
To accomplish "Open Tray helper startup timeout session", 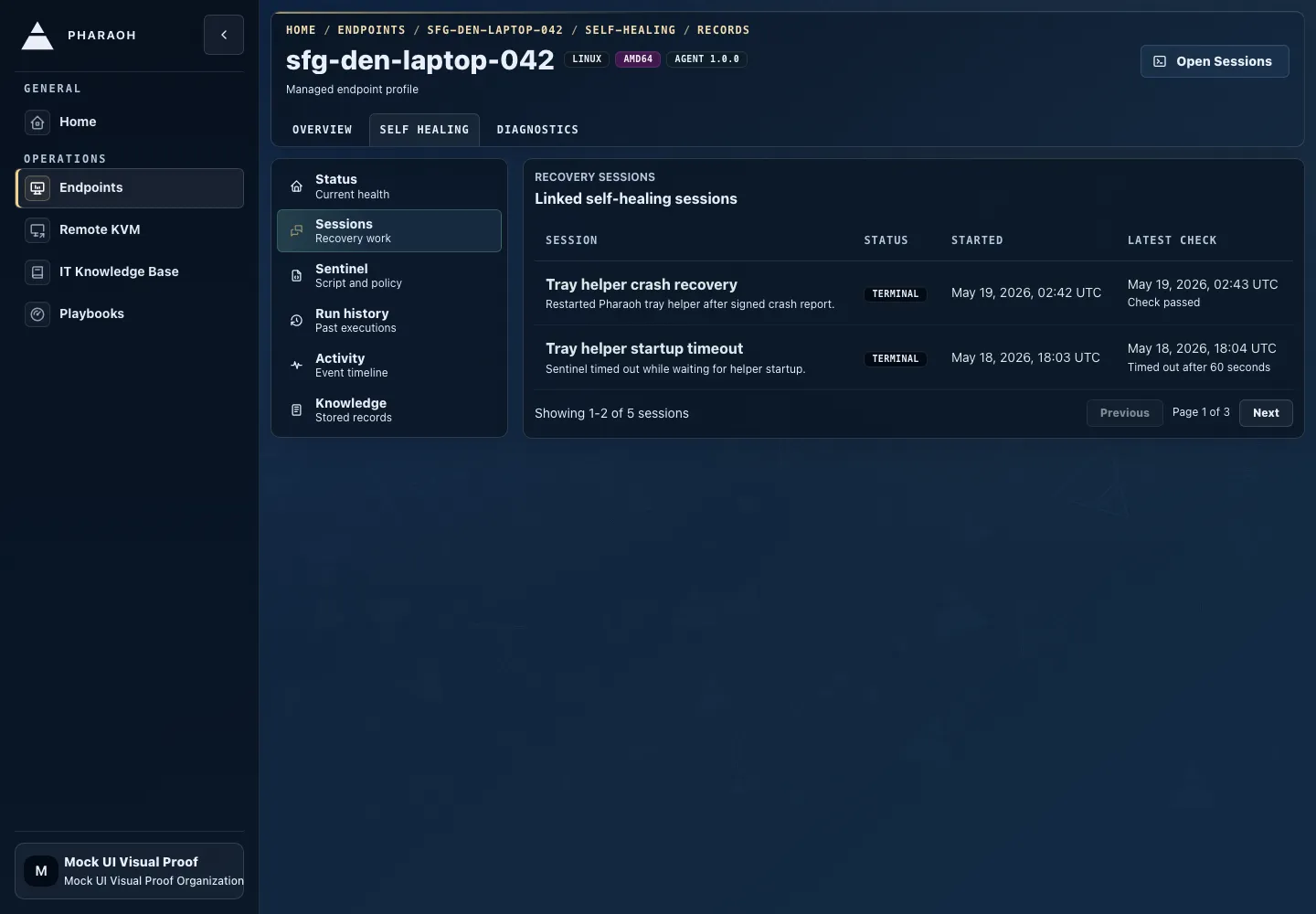I will (644, 348).
